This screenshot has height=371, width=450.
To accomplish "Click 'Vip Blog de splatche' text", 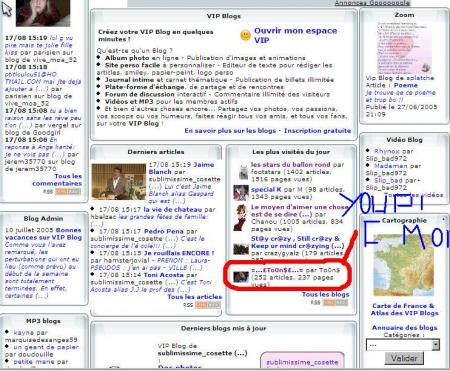I will pyautogui.click(x=400, y=78).
